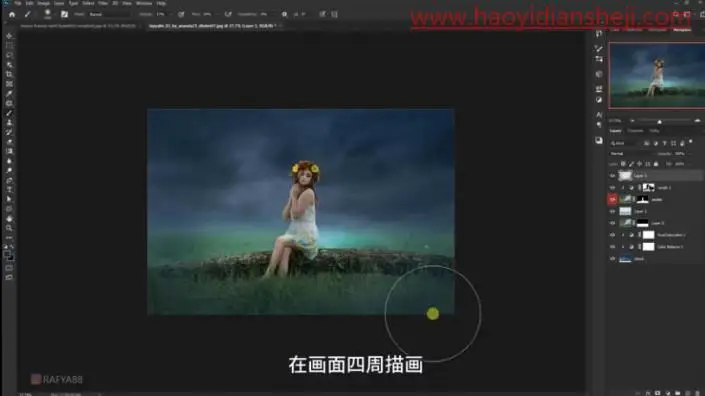This screenshot has height=396, width=705.
Task: Select the Brush tool in the toolbar
Action: [x=9, y=113]
